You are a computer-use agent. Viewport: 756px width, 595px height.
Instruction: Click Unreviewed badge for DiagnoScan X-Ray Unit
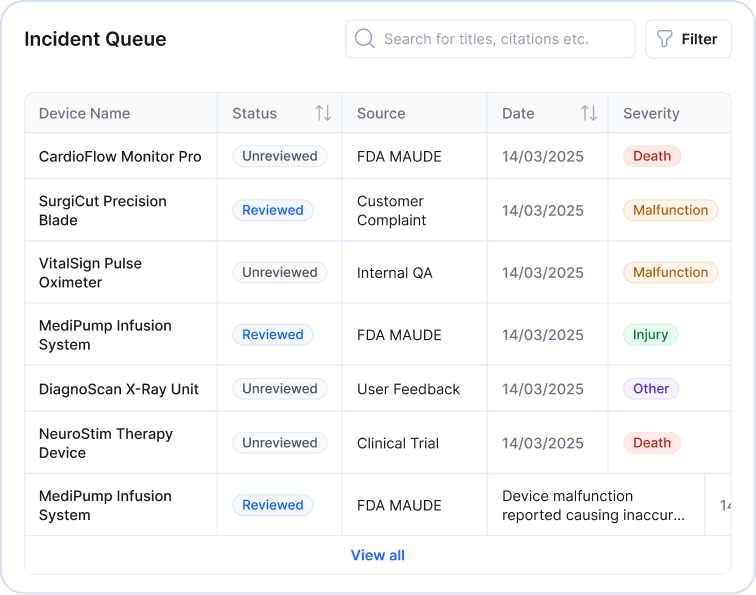[280, 389]
